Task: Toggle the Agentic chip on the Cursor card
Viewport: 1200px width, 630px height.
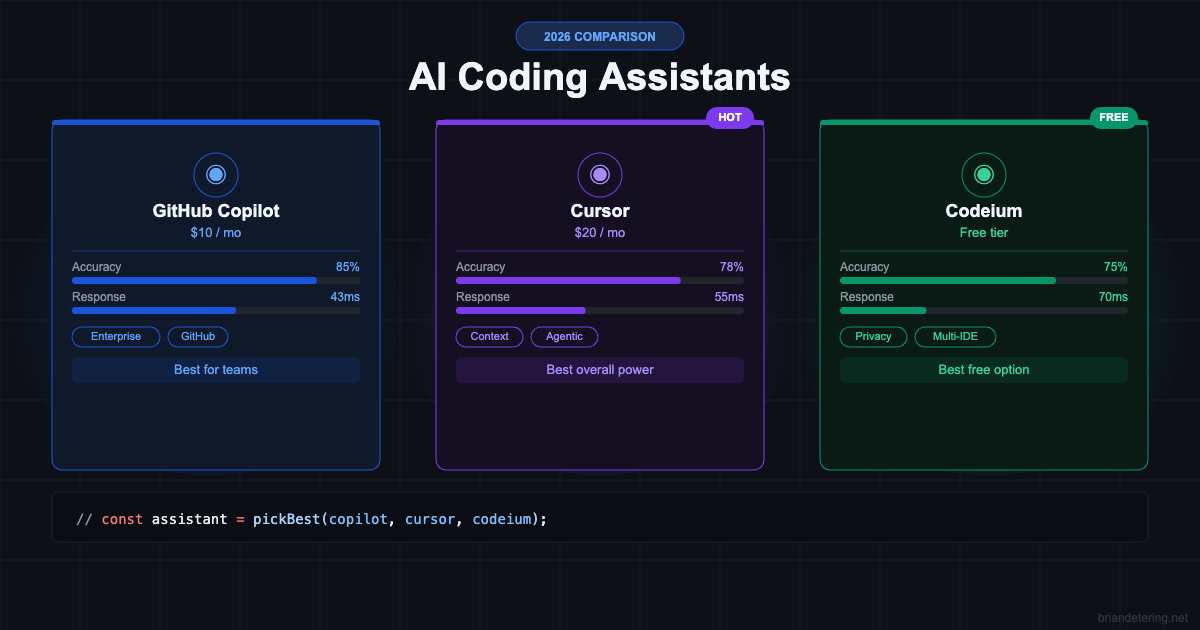Action: coord(564,337)
